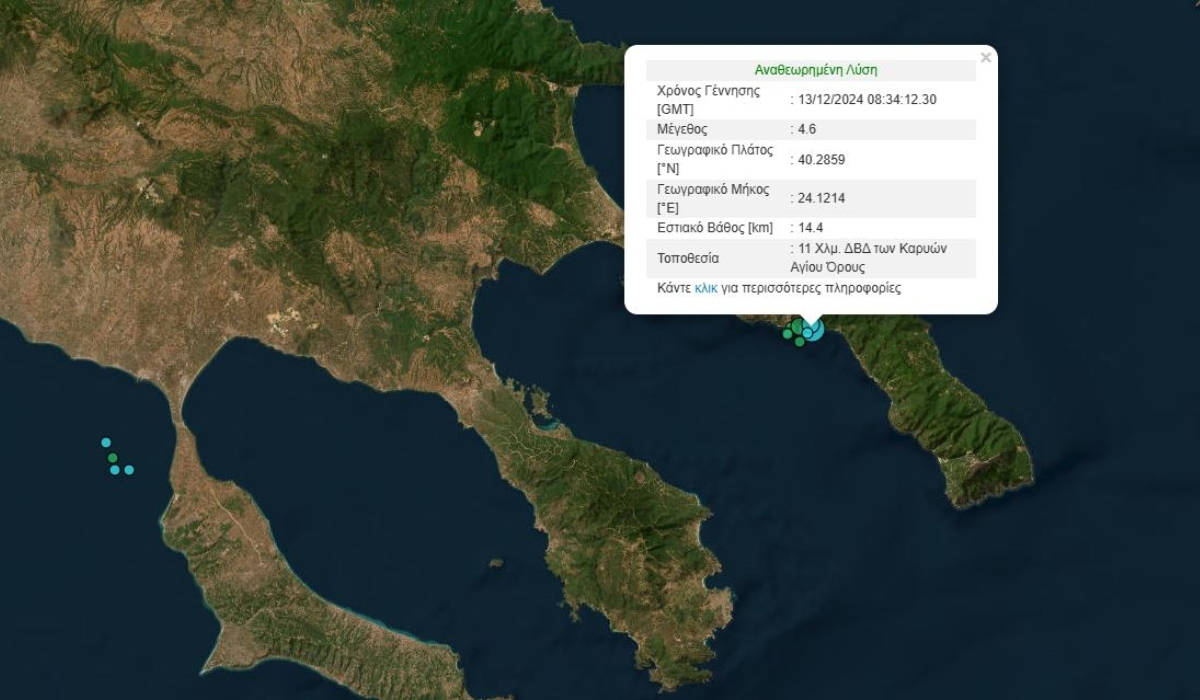Select the 'Αναθεωρημένη Λύση' popup title
The width and height of the screenshot is (1200, 700).
pos(816,70)
